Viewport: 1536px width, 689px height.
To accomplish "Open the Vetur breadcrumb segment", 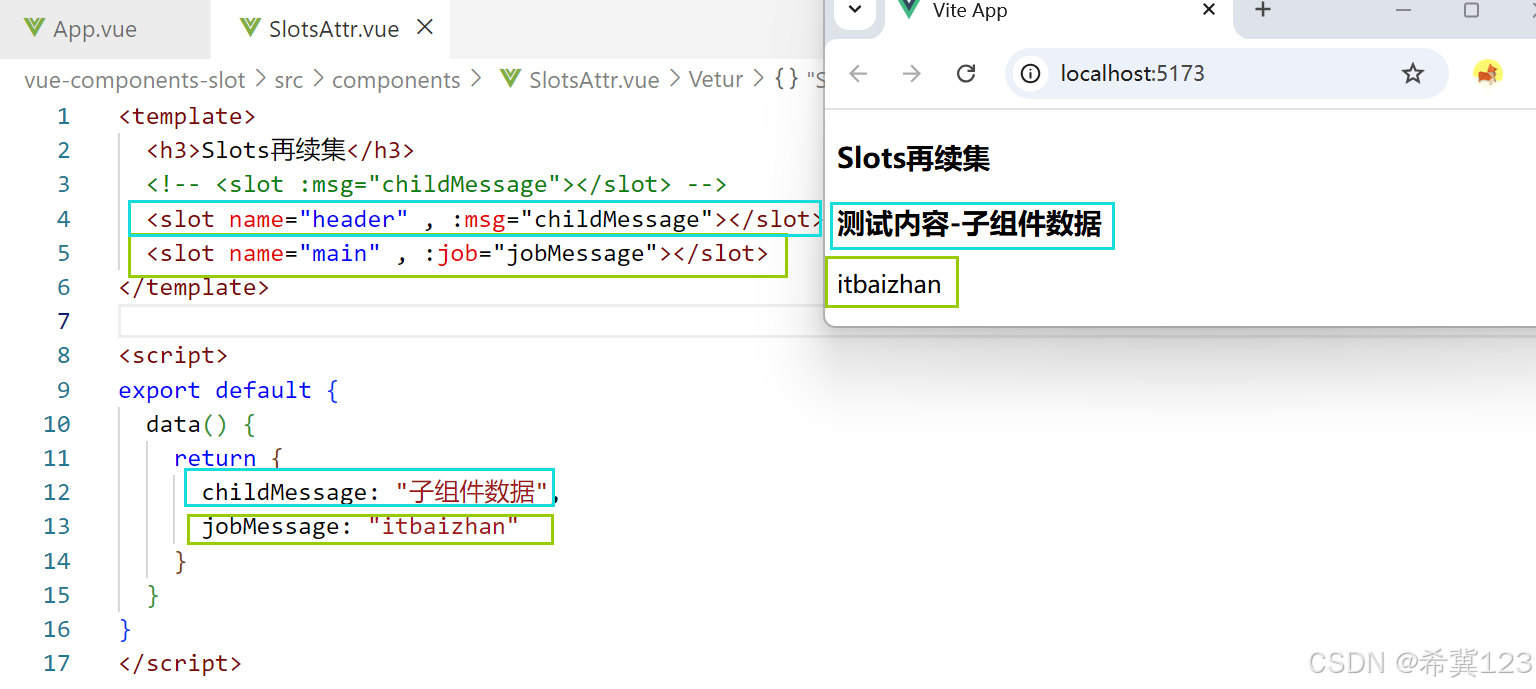I will [716, 80].
